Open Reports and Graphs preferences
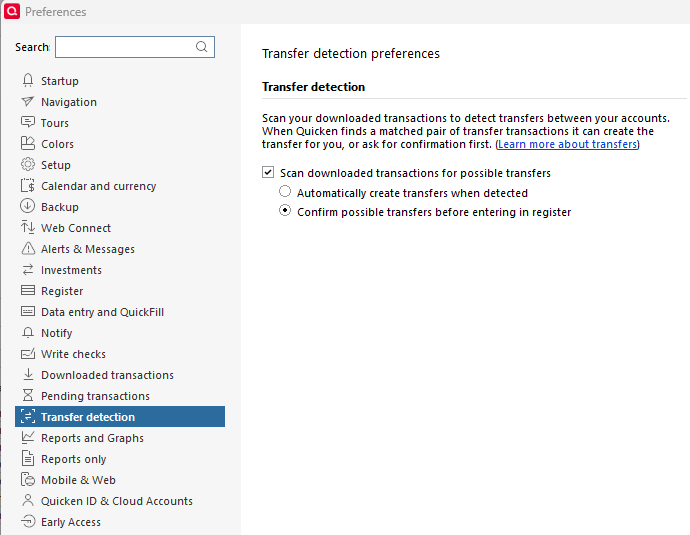 click(92, 438)
